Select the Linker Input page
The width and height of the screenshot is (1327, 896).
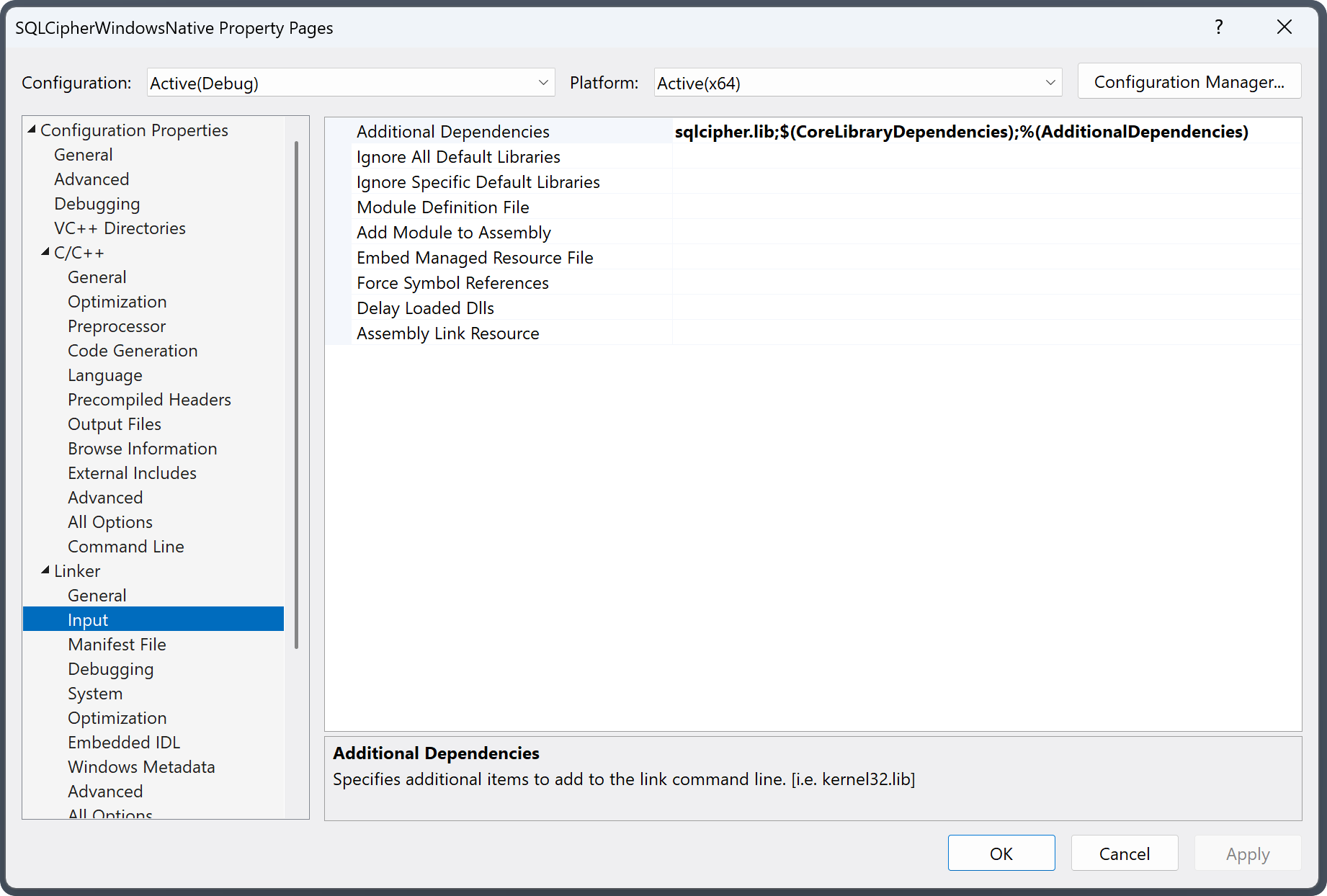[x=153, y=619]
